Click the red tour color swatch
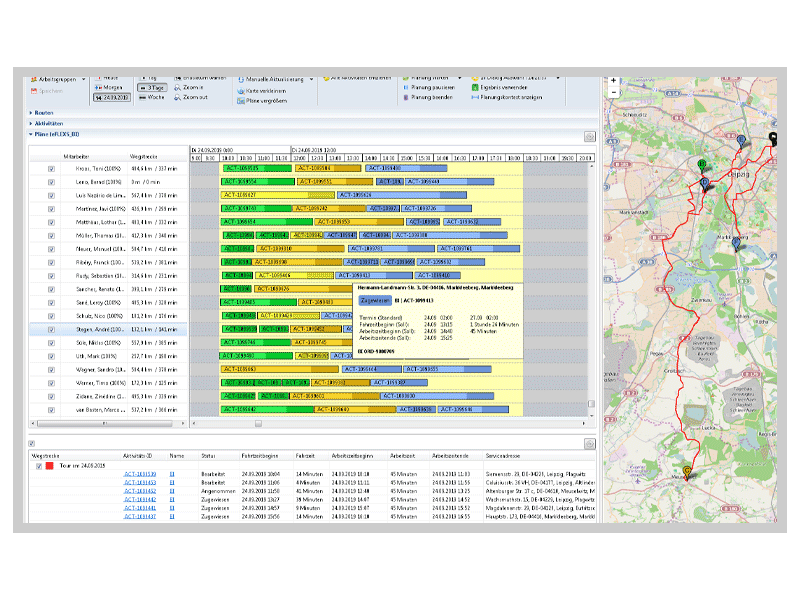The width and height of the screenshot is (800, 600). (x=49, y=465)
